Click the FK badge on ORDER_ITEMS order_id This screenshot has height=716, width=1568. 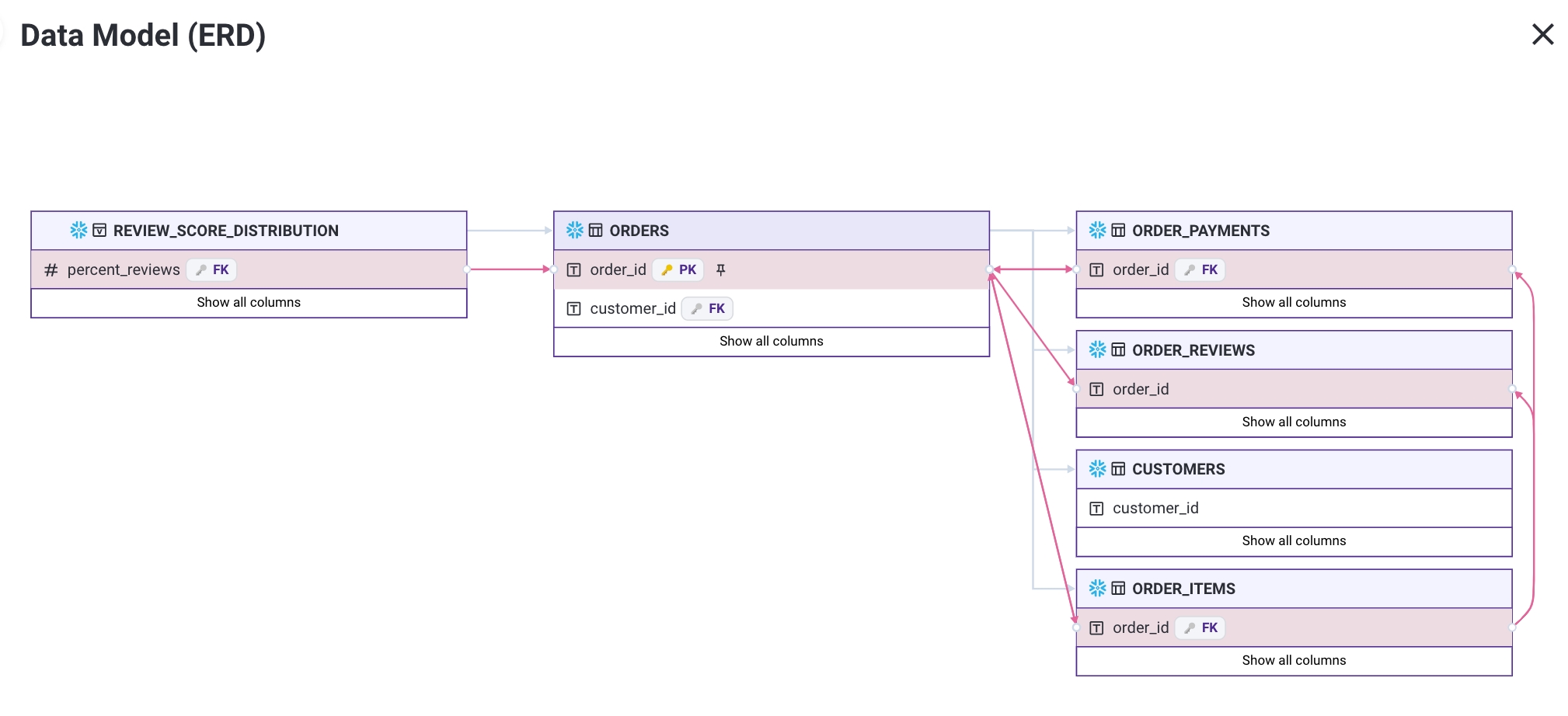tap(1200, 627)
